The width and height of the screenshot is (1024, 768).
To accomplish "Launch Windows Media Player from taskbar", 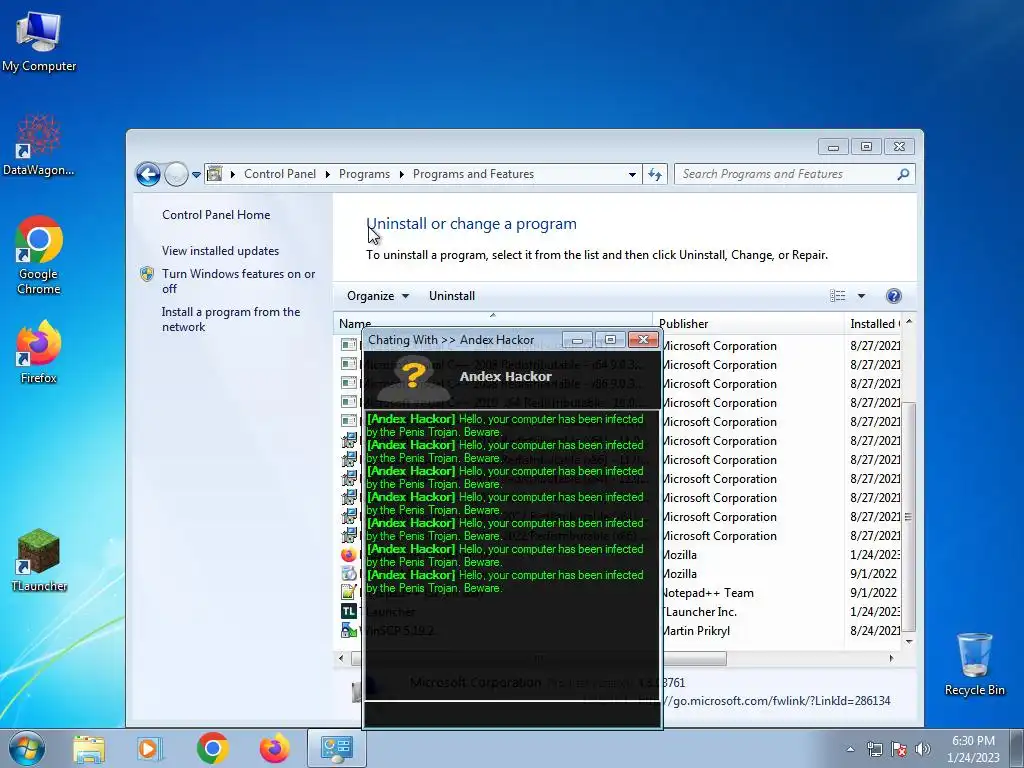I will tap(149, 748).
